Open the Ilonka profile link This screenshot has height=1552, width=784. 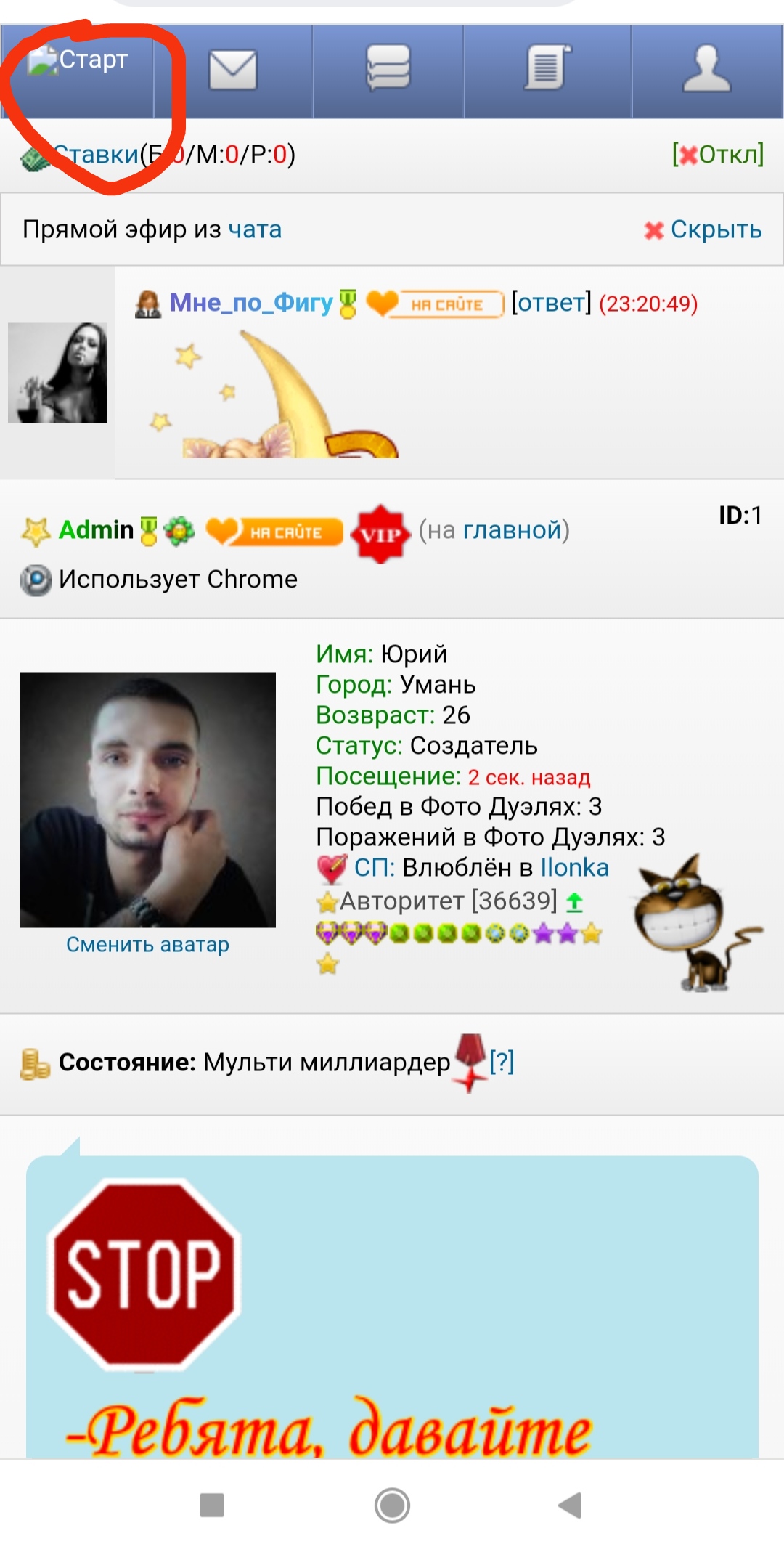(x=575, y=868)
